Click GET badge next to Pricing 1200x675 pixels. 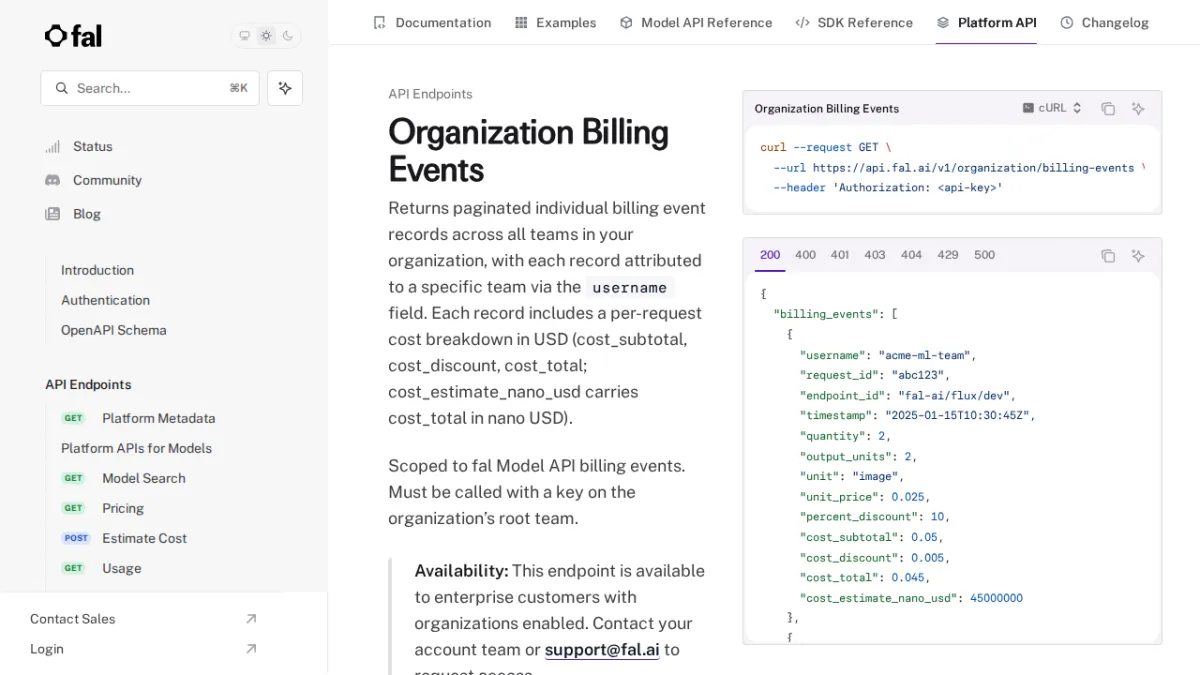(x=74, y=508)
